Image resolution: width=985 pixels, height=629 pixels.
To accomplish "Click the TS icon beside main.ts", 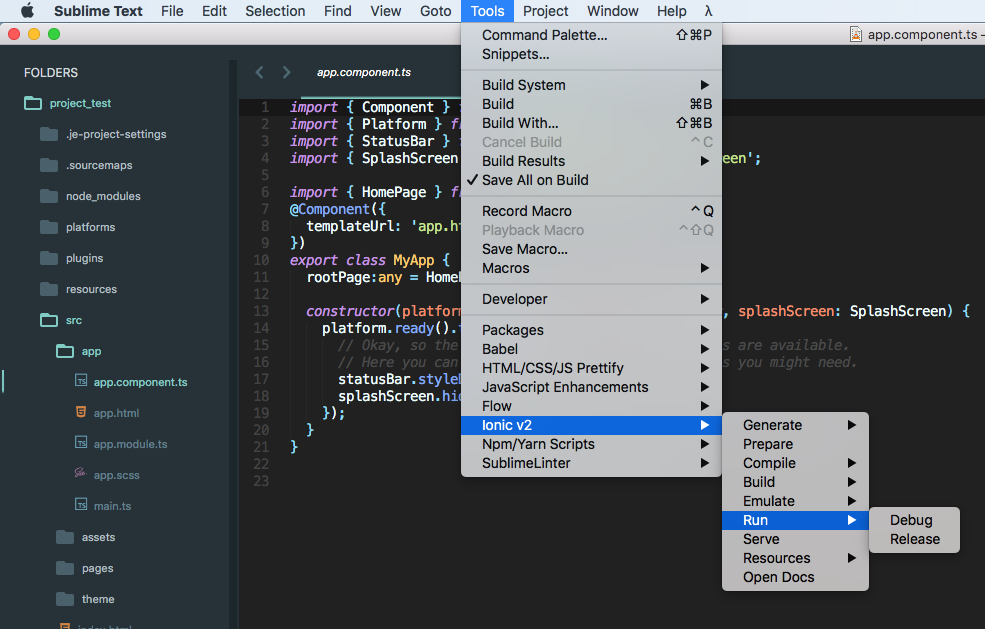I will click(x=81, y=505).
